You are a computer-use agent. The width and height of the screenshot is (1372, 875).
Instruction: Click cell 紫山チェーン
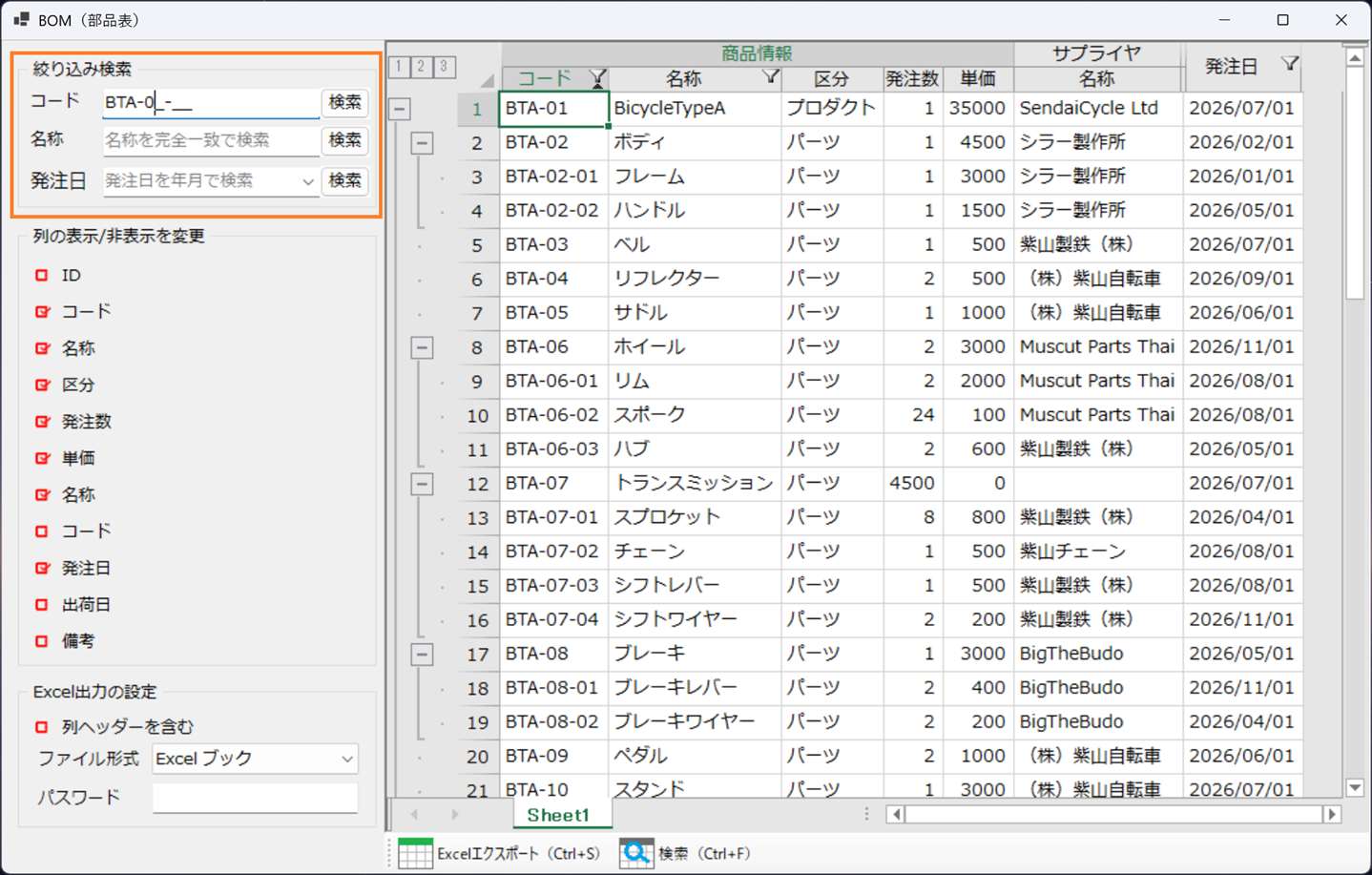tap(1097, 552)
